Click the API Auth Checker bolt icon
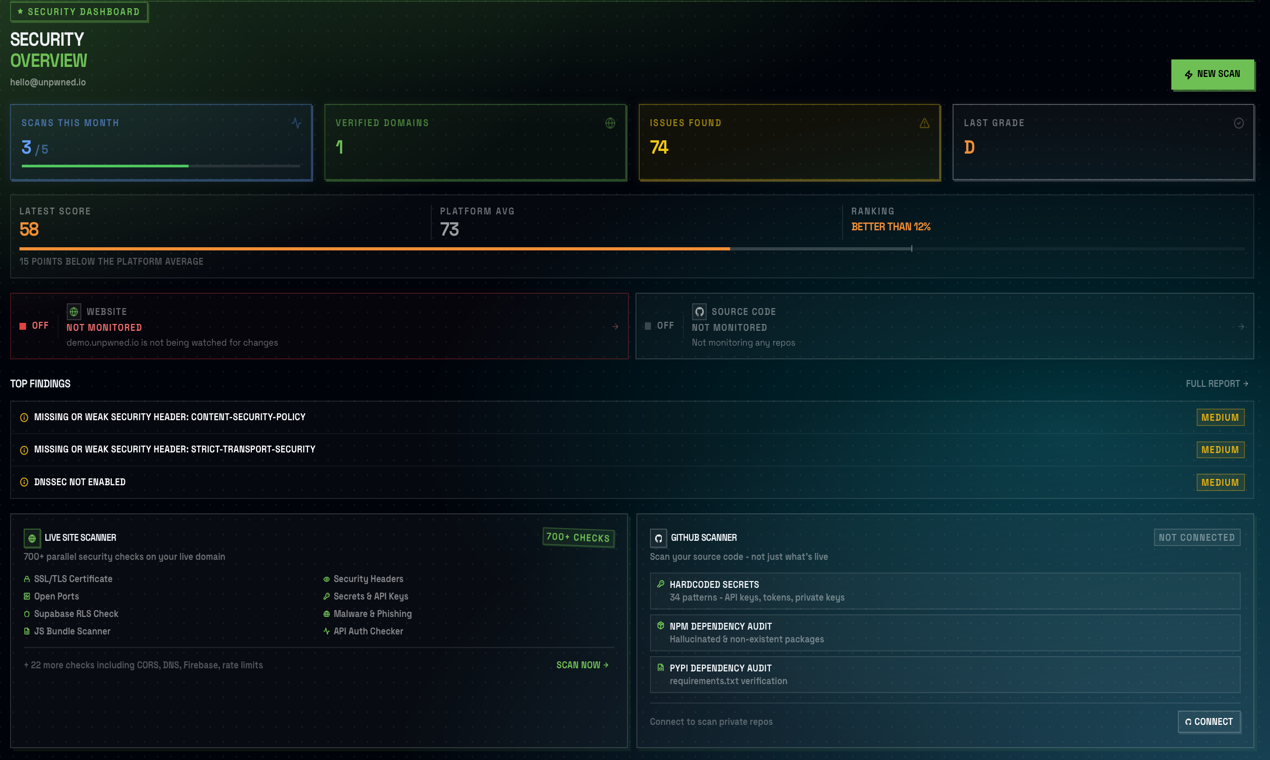1270x760 pixels. [x=326, y=631]
